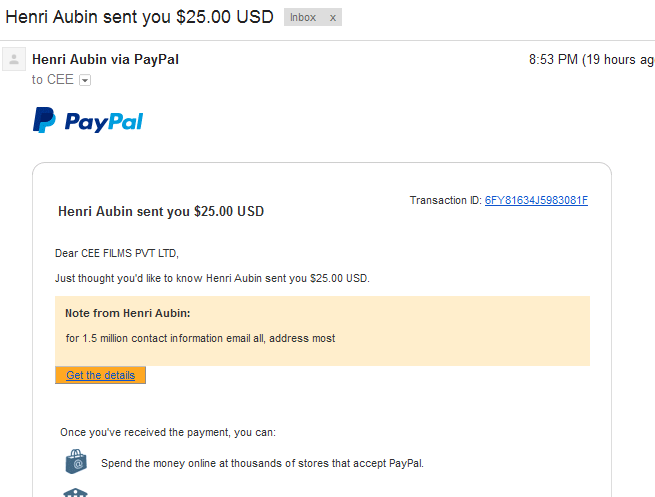Click the Just thought you'd like to know sentence
The width and height of the screenshot is (655, 497).
[x=212, y=278]
